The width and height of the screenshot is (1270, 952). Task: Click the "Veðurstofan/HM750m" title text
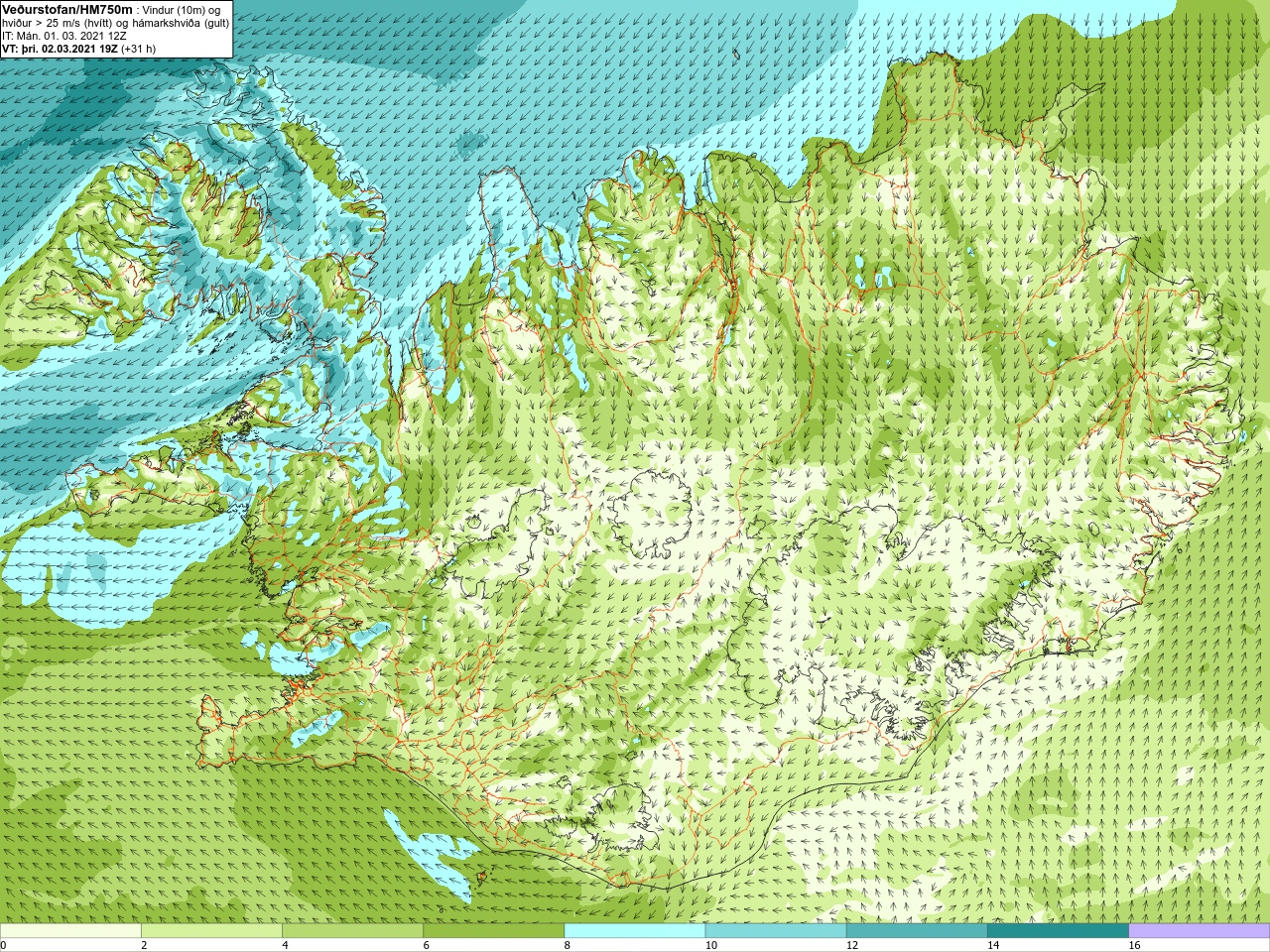[x=67, y=9]
